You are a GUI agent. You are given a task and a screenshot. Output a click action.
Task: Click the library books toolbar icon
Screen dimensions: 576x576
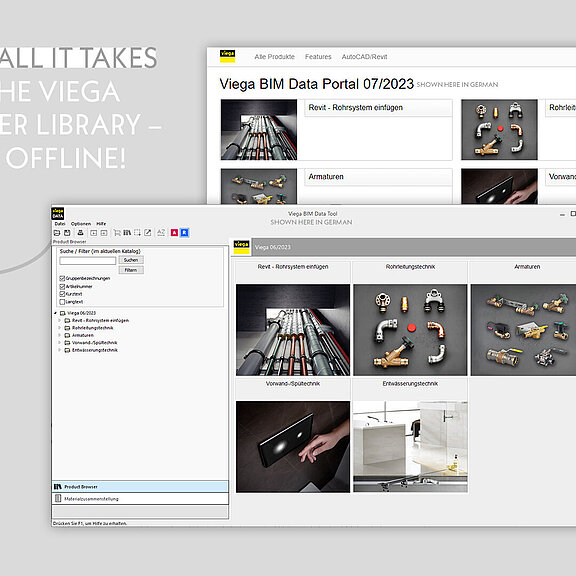[x=127, y=233]
